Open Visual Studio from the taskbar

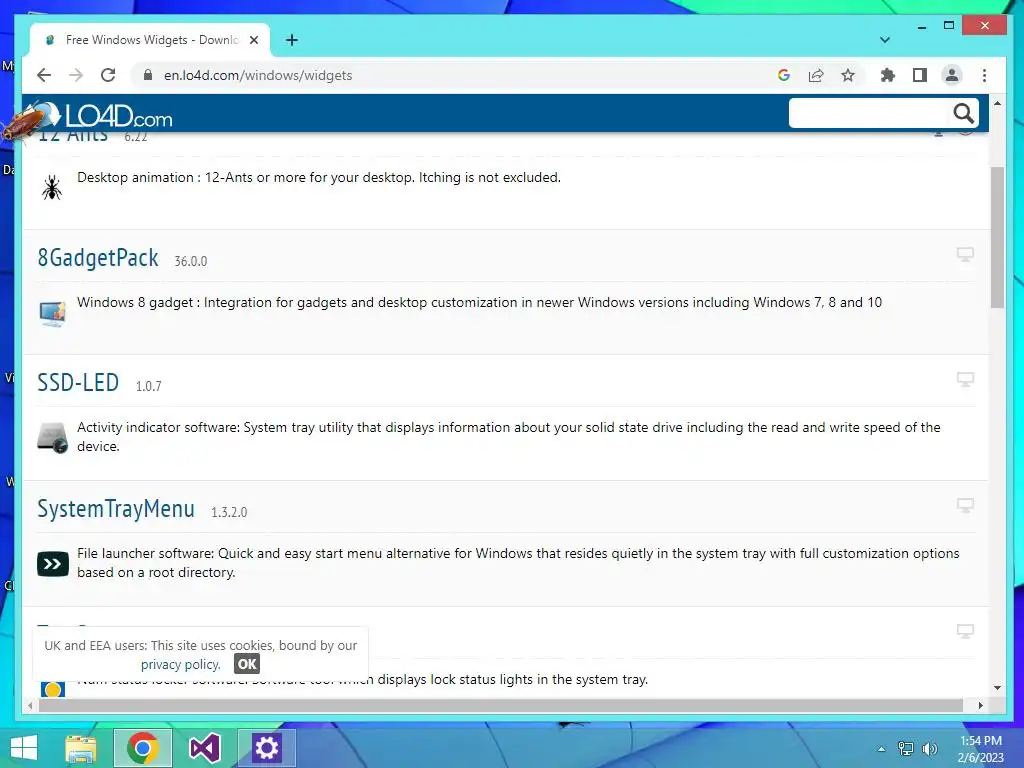tap(204, 748)
